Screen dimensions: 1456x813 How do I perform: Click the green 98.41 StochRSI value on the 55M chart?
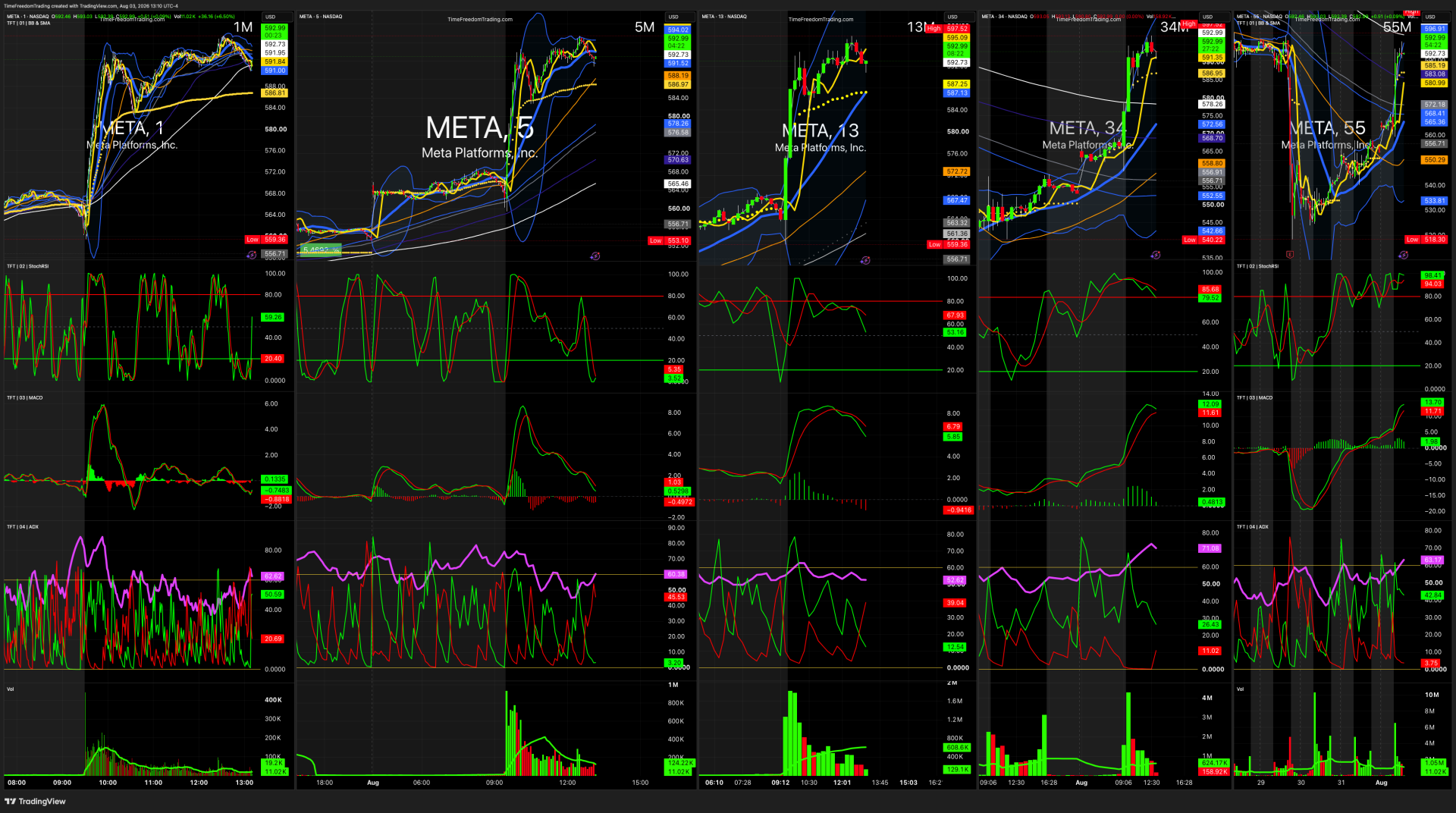tap(1433, 275)
